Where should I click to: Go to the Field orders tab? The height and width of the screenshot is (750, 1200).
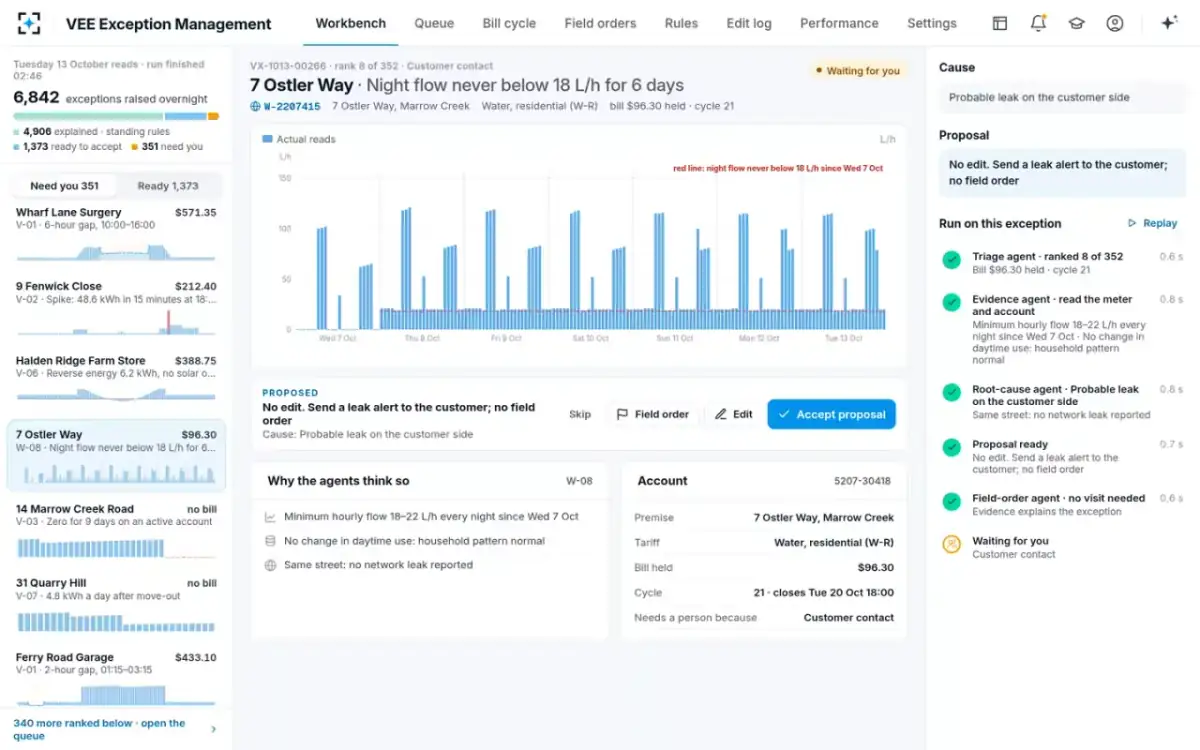(600, 23)
